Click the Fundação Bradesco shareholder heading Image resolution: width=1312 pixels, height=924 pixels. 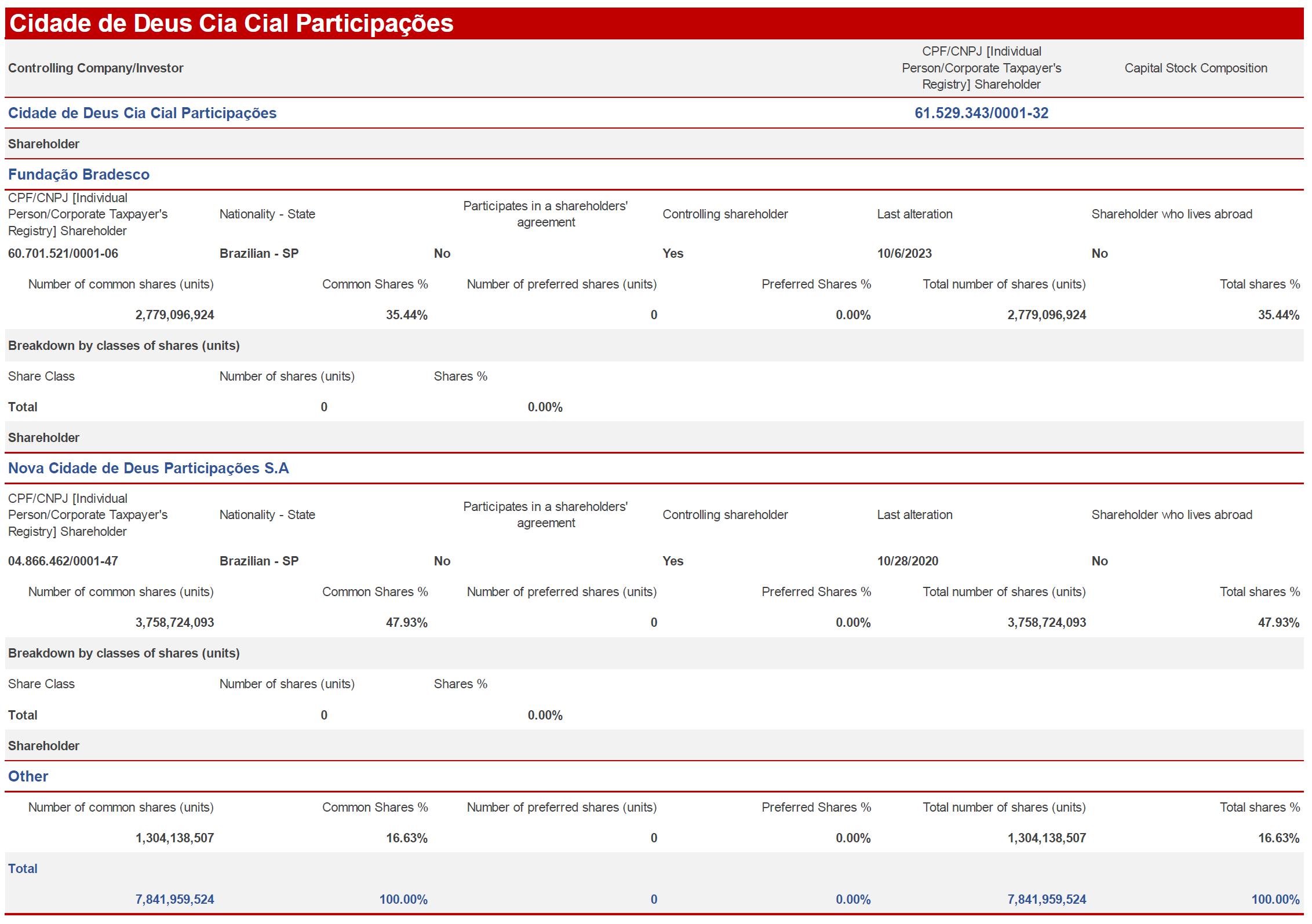(x=79, y=174)
